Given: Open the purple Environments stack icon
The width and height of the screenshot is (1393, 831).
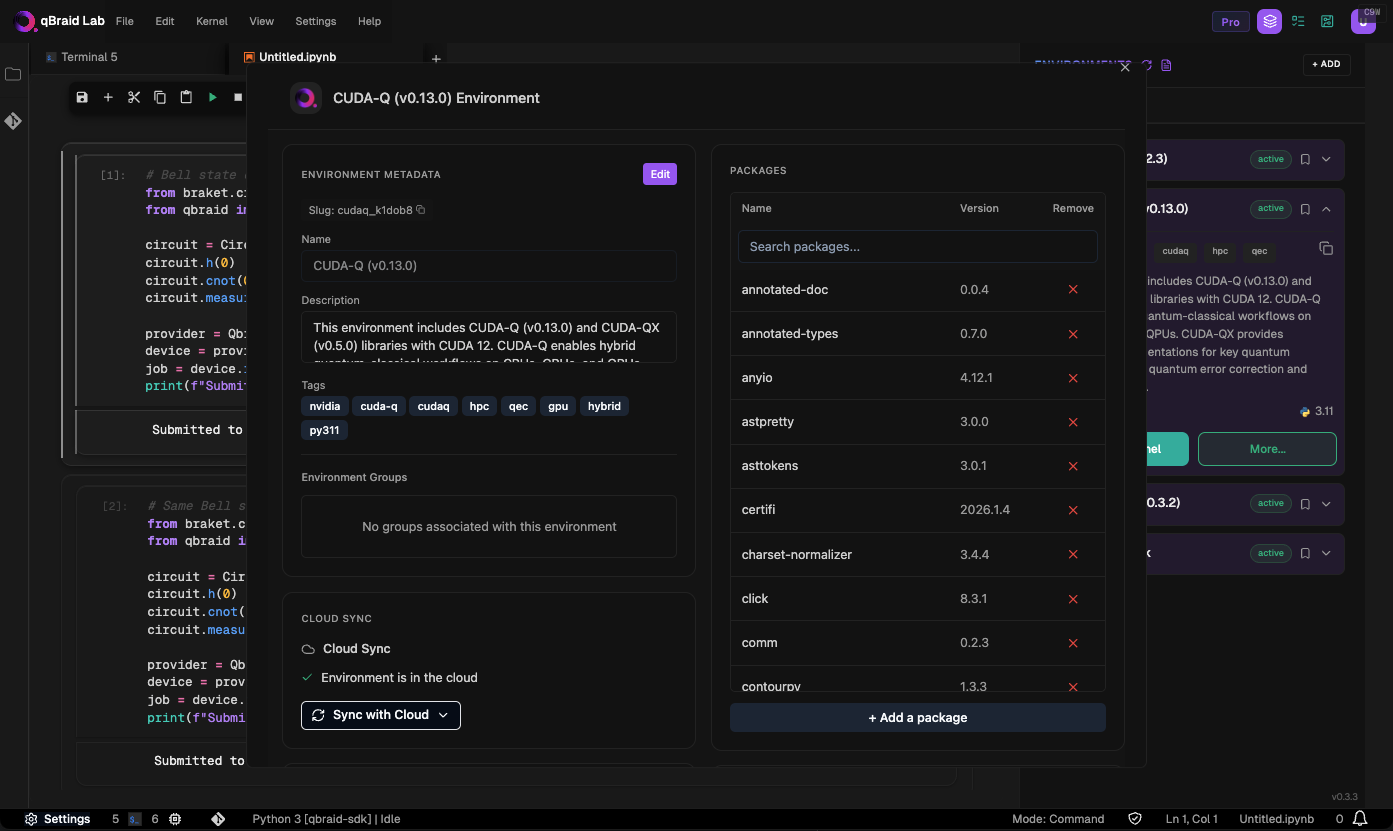Looking at the screenshot, I should pyautogui.click(x=1269, y=21).
